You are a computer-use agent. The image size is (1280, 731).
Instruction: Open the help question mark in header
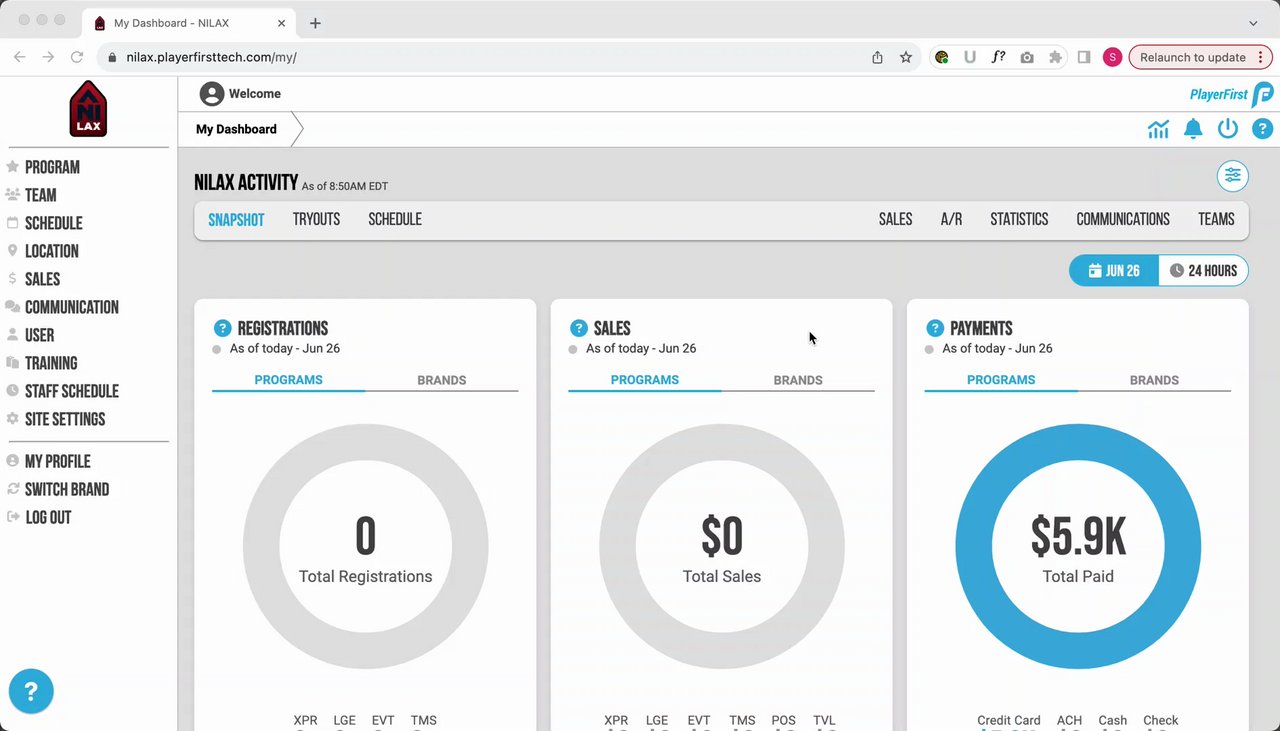(1262, 129)
